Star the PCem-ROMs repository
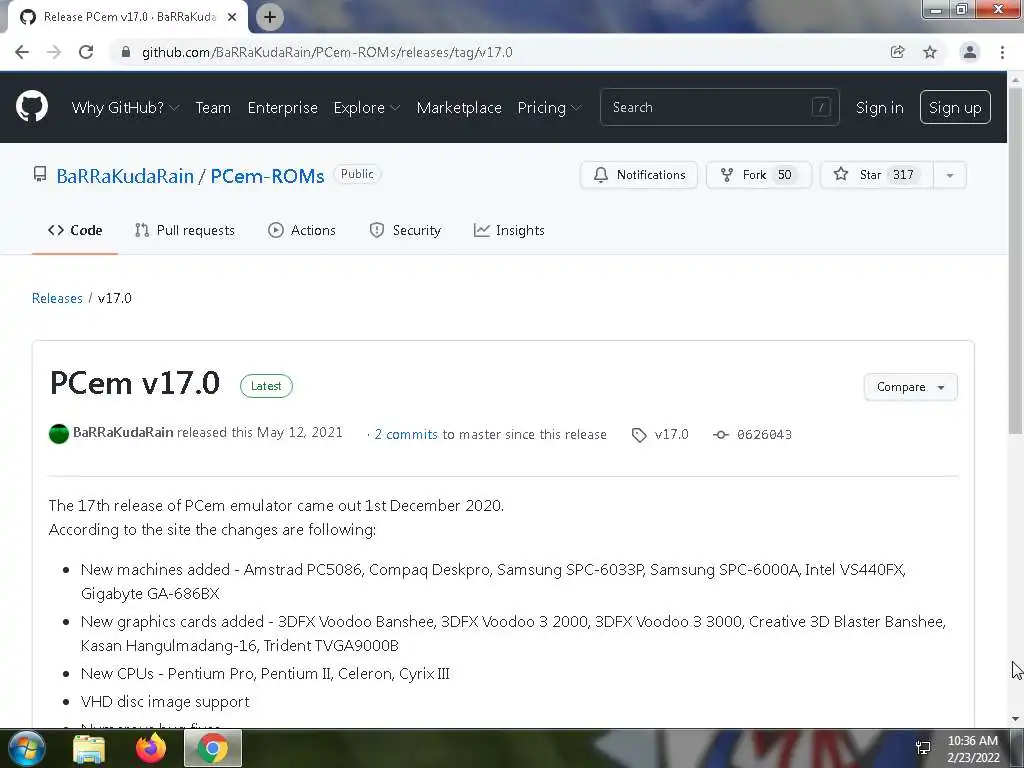The image size is (1024, 768). (x=876, y=175)
